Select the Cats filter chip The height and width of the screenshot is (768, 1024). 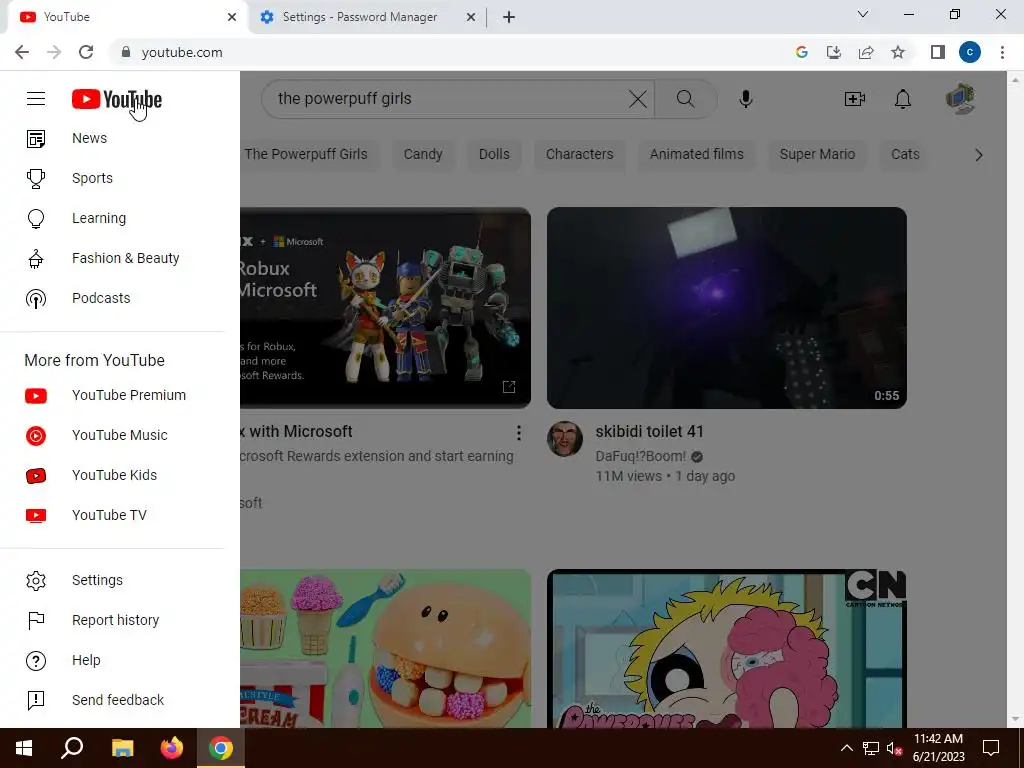click(x=905, y=154)
